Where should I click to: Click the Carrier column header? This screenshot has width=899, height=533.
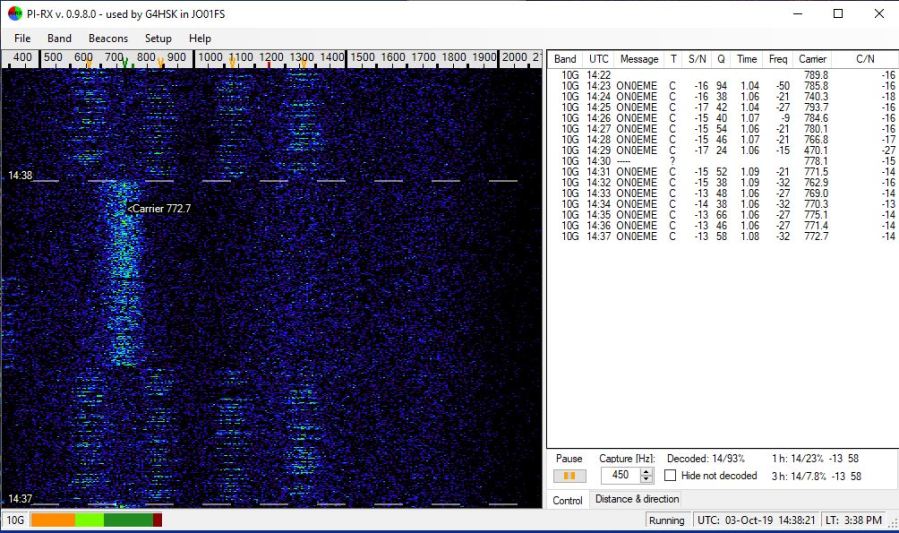812,59
